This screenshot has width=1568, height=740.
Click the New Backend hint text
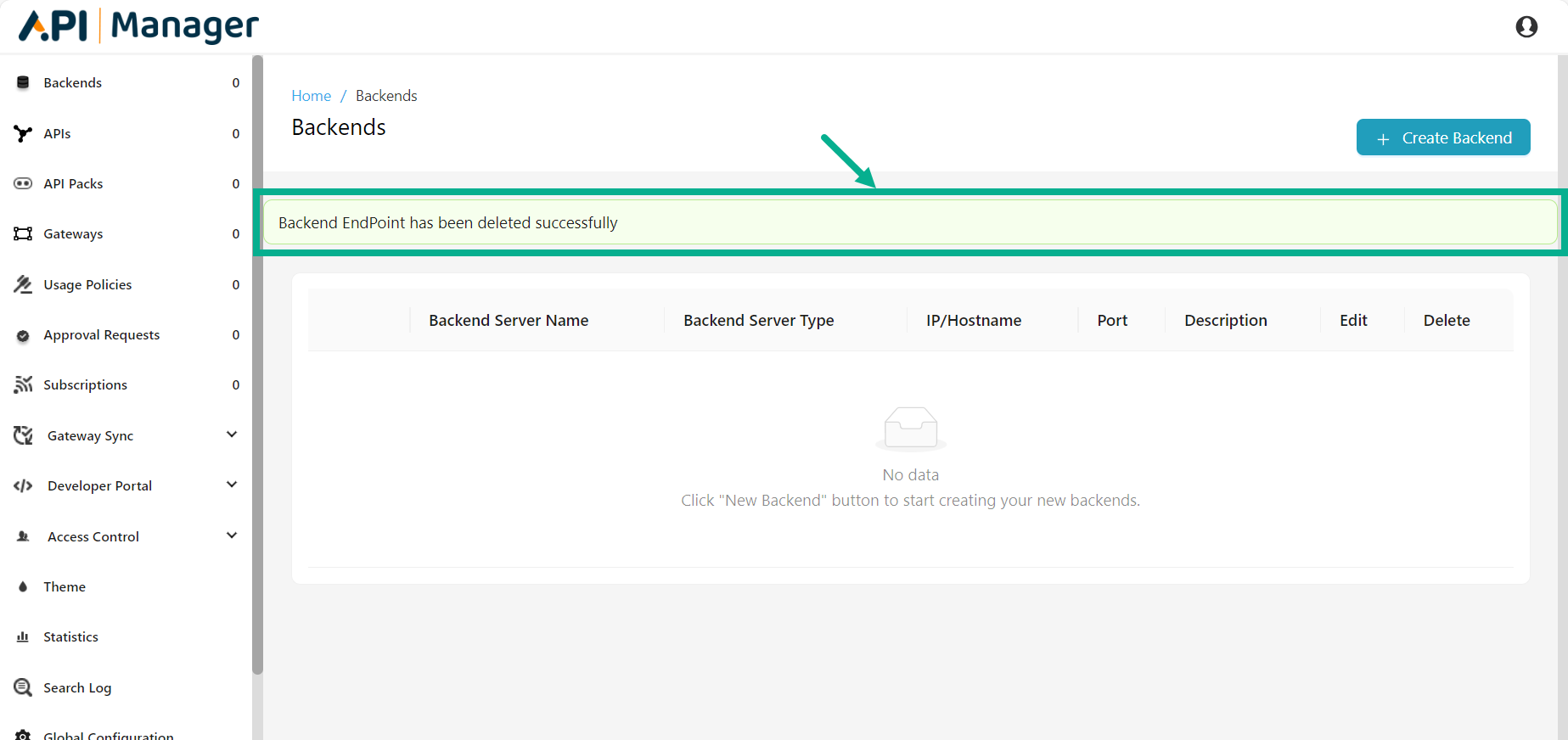tap(910, 501)
